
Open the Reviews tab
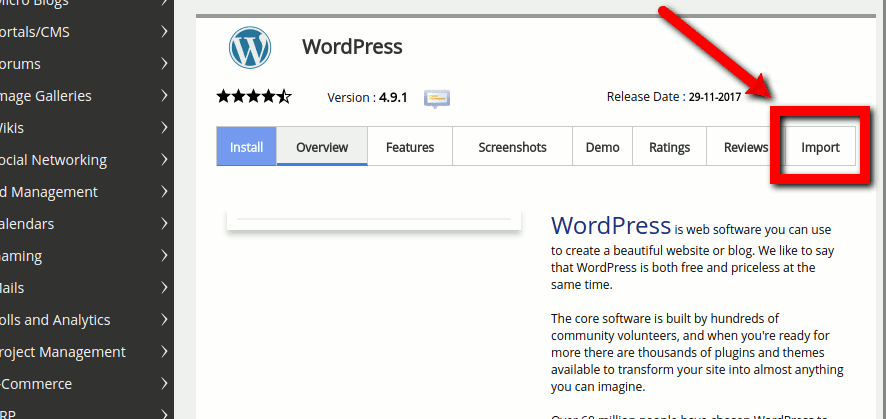click(746, 147)
